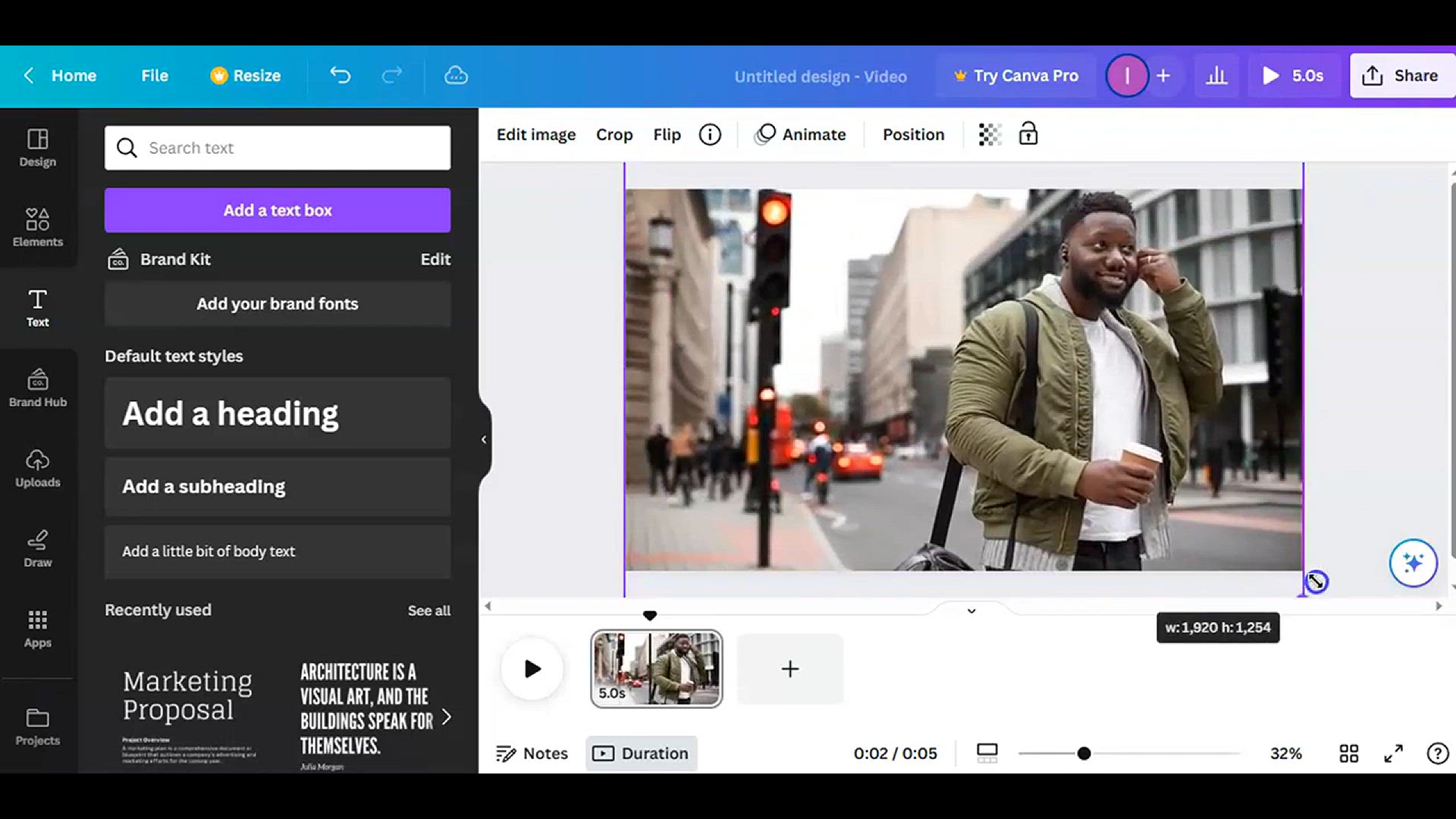Collapse the side panel with arrow
1456x819 pixels.
[484, 439]
